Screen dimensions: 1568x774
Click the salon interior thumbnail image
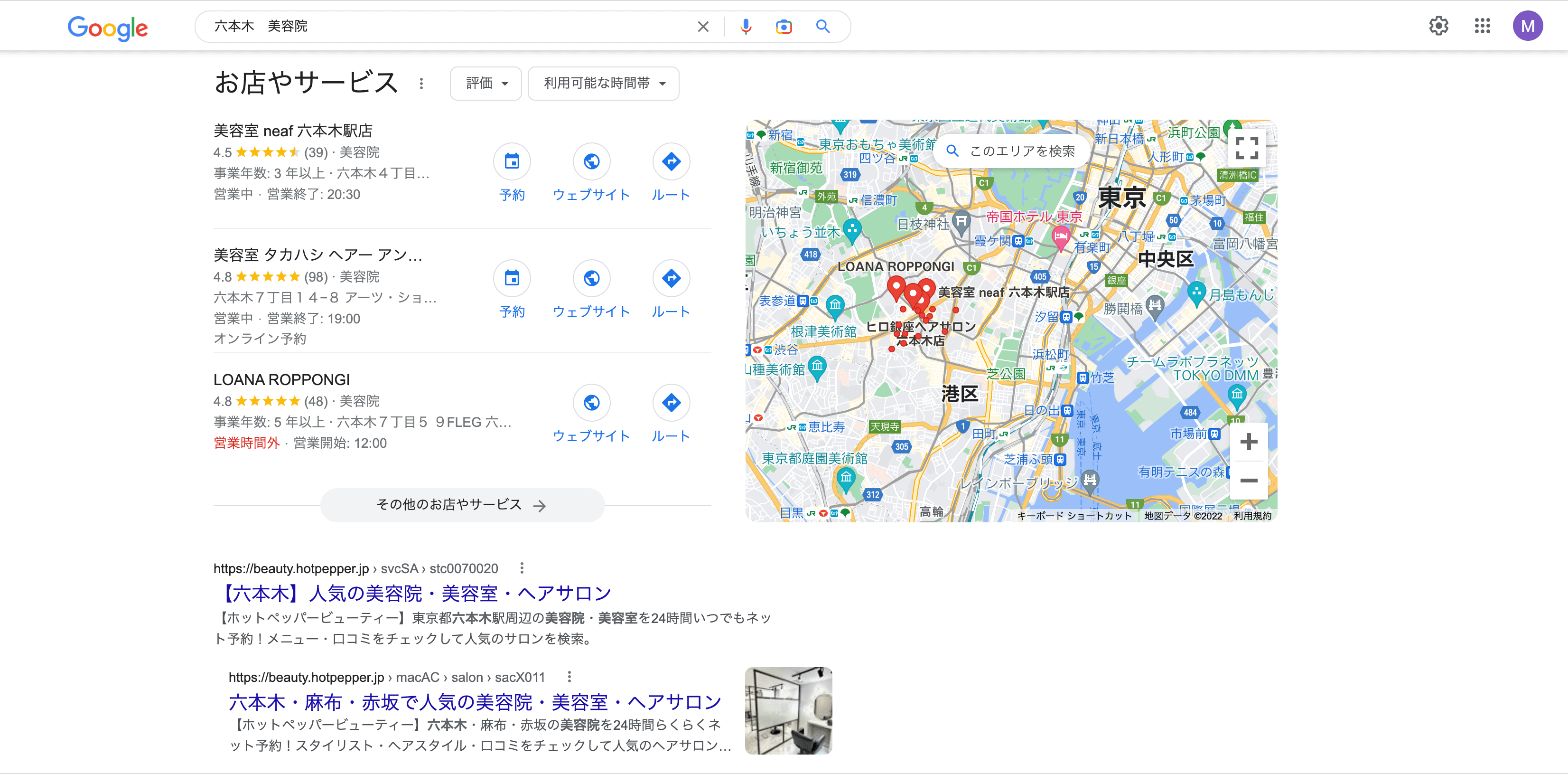click(x=788, y=711)
